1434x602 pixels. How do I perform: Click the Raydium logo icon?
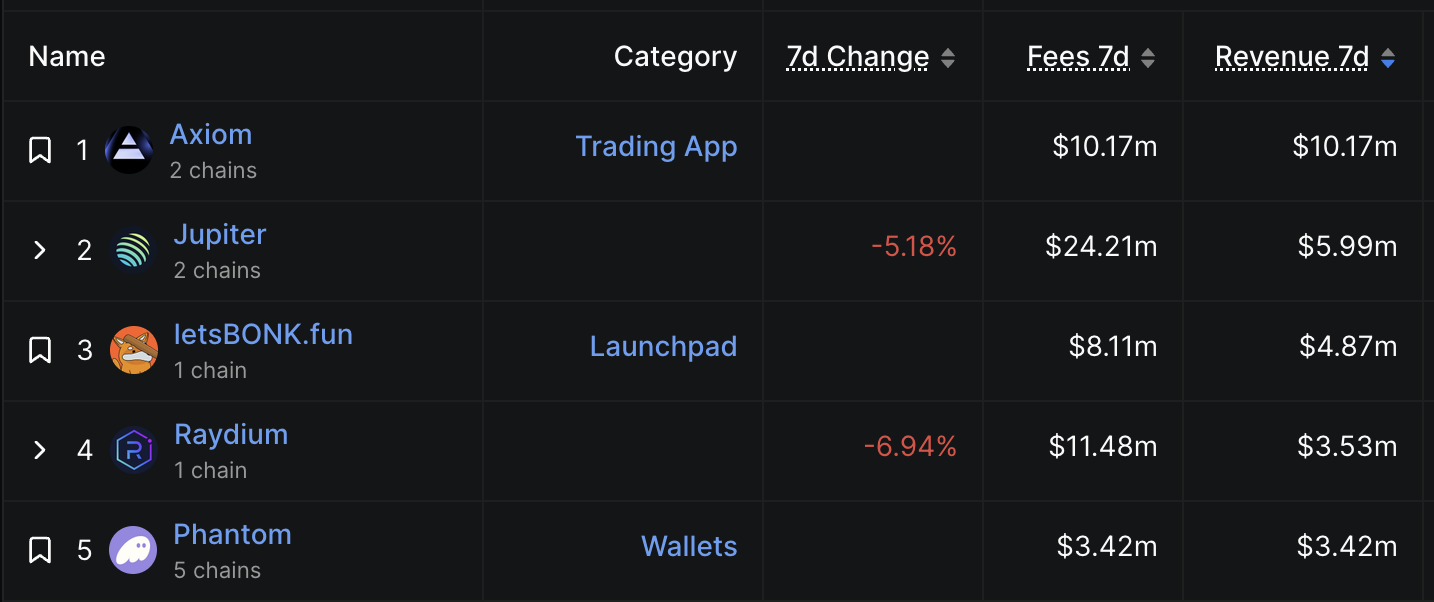[x=133, y=450]
